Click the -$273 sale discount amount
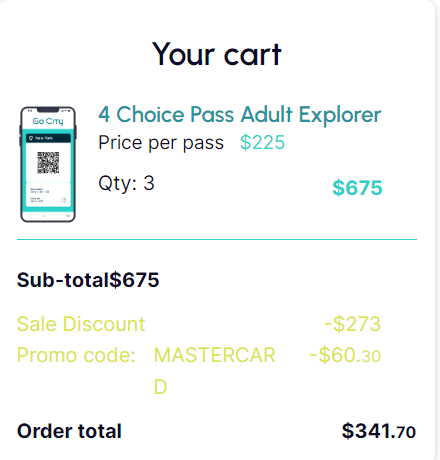The width and height of the screenshot is (440, 460). (x=352, y=324)
